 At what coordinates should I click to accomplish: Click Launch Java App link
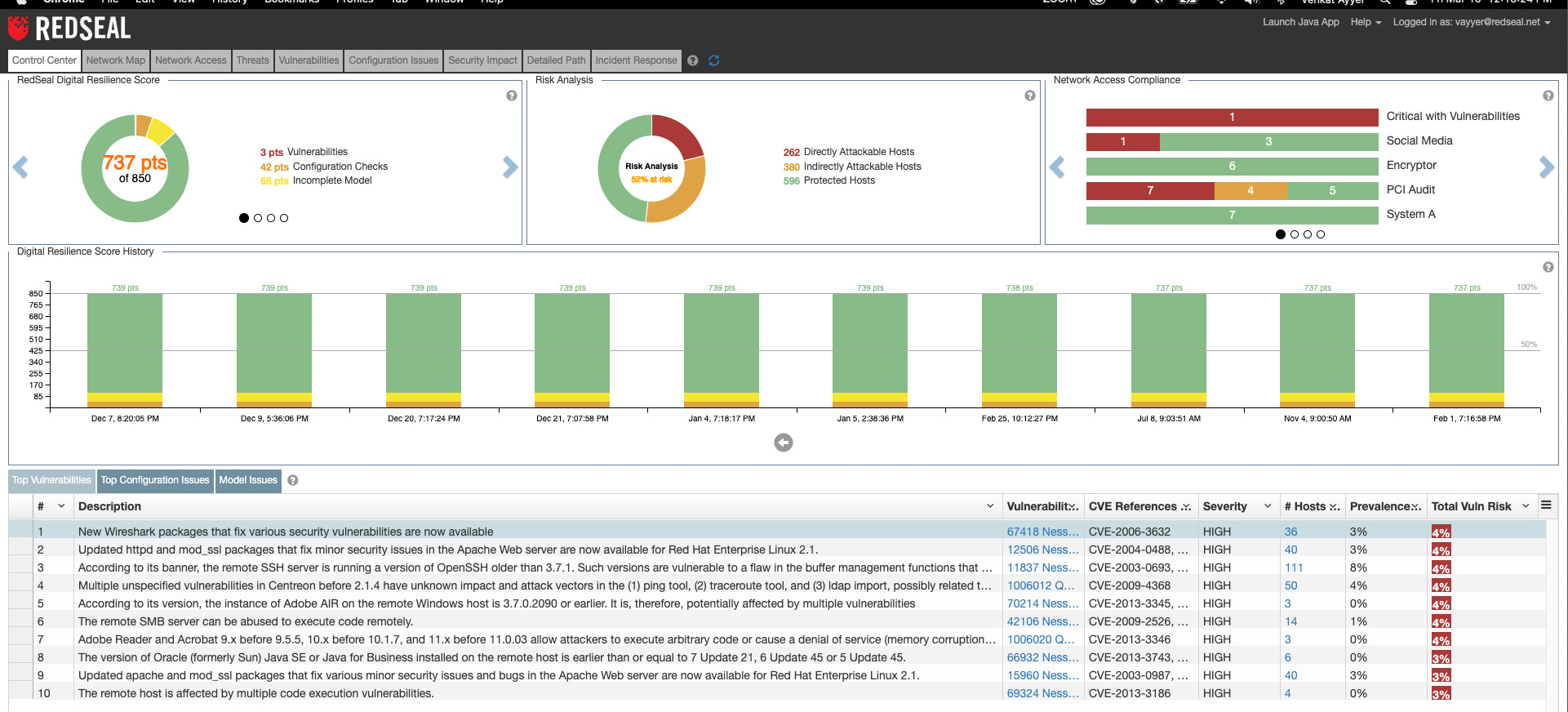coord(1301,22)
